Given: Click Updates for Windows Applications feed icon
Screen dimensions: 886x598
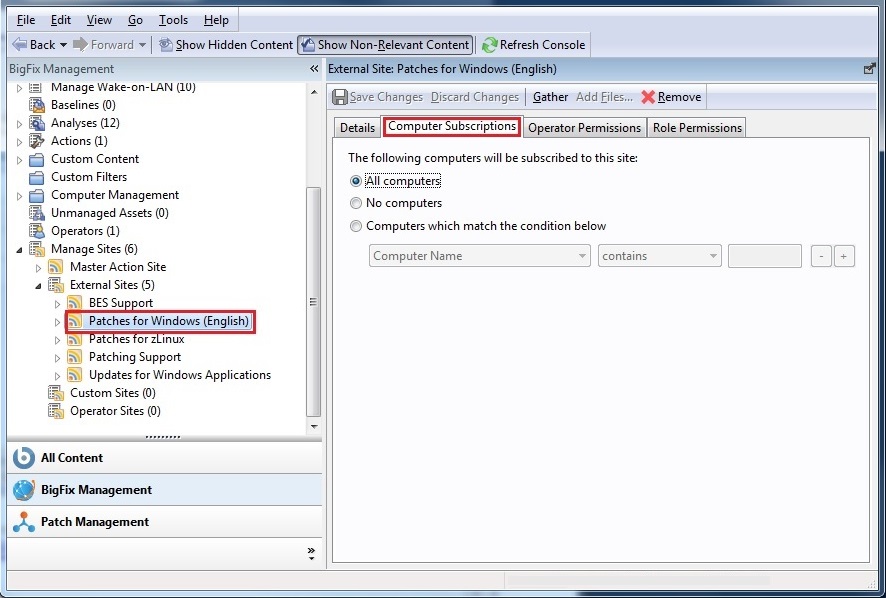Looking at the screenshot, I should (x=74, y=375).
